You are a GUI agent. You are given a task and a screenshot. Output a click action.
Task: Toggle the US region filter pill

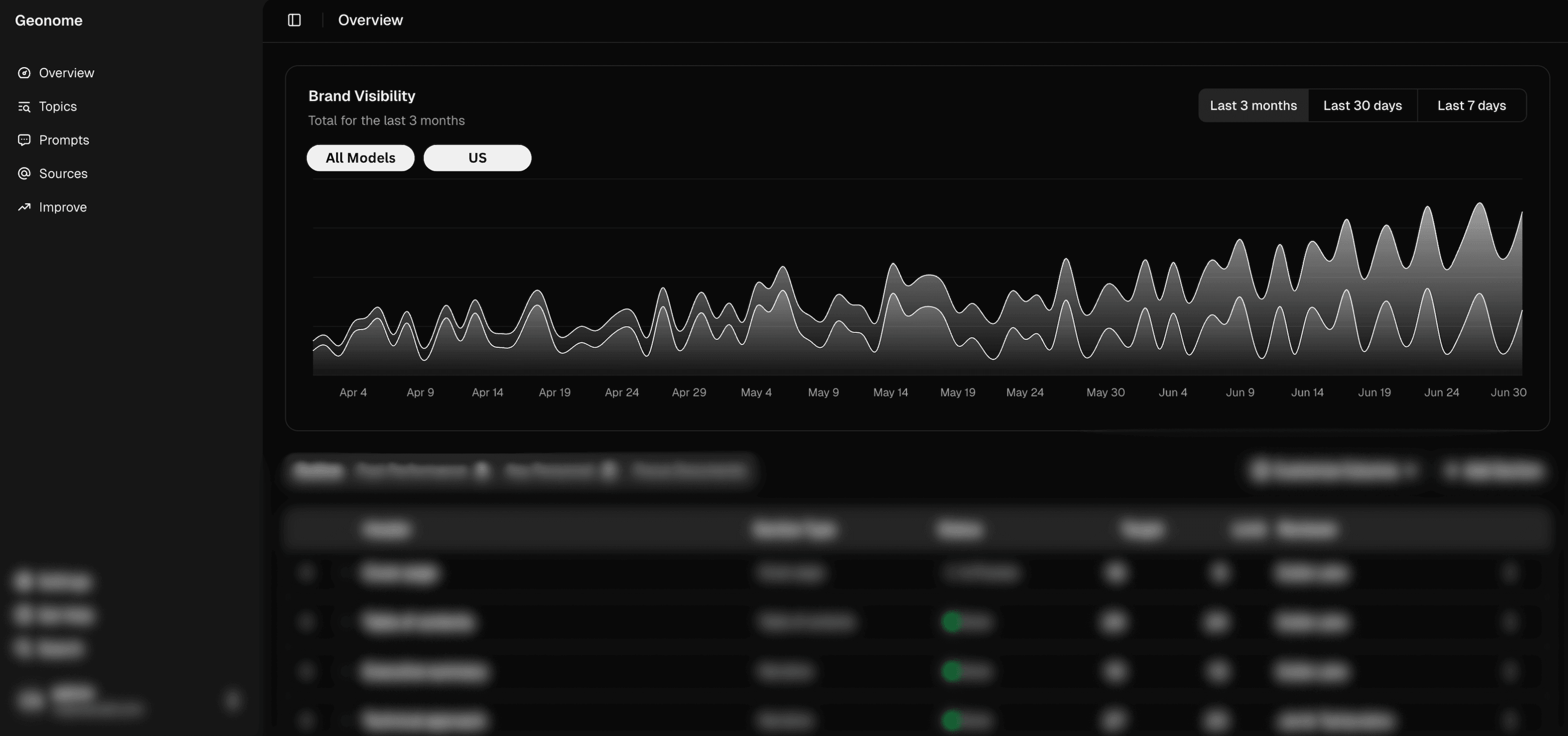coord(477,157)
